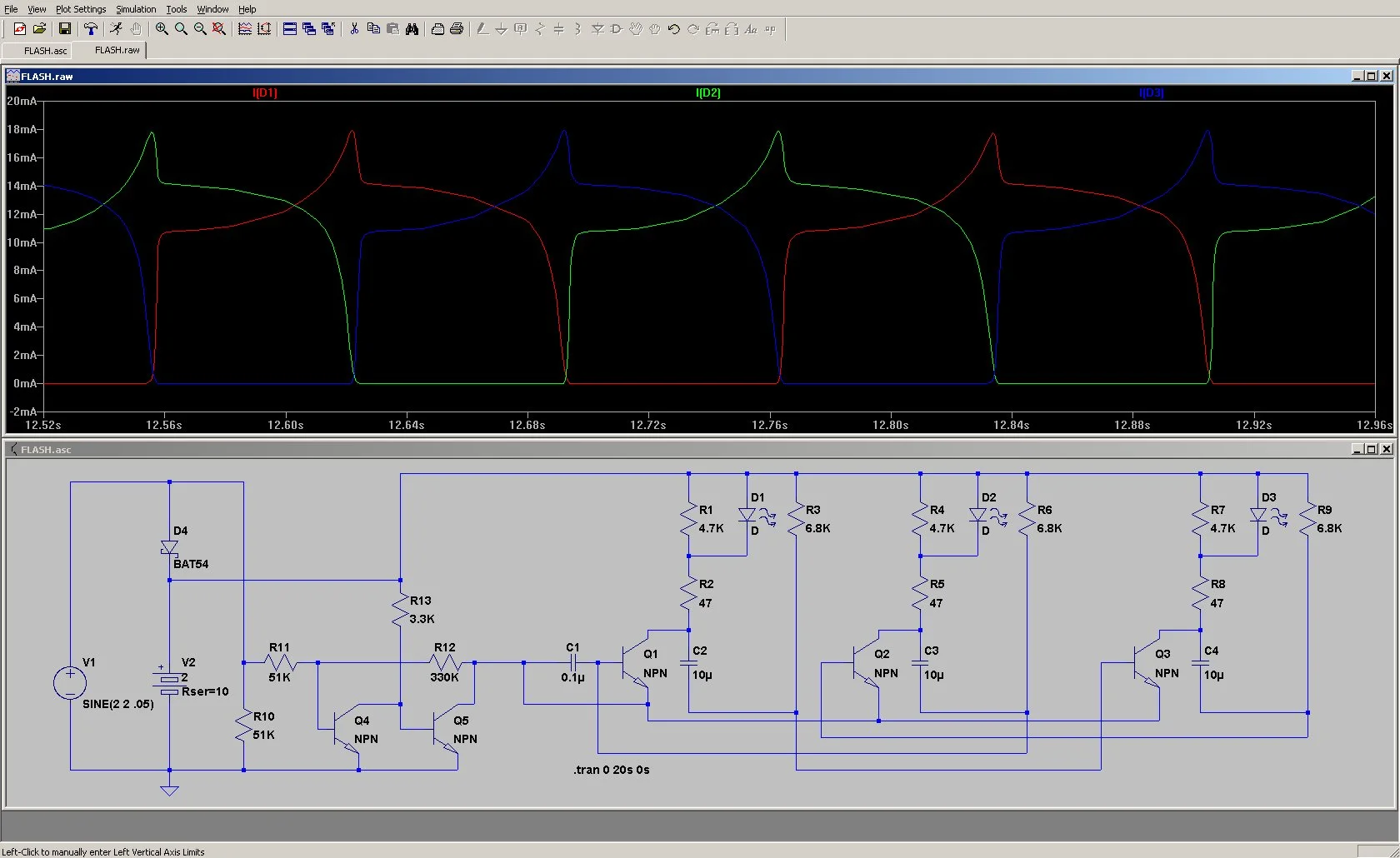The image size is (1400, 858).
Task: Click the Zoom Out magnifier icon
Action: [x=200, y=29]
